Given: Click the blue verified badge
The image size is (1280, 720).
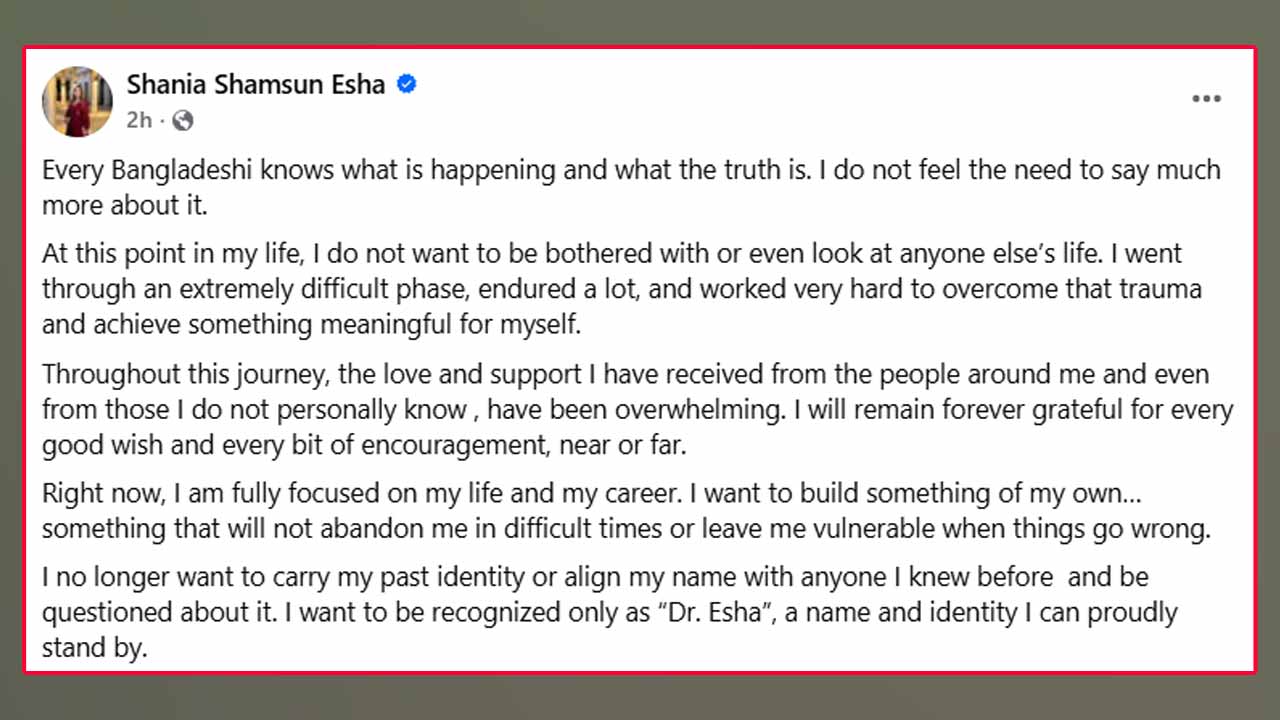Looking at the screenshot, I should coord(407,85).
